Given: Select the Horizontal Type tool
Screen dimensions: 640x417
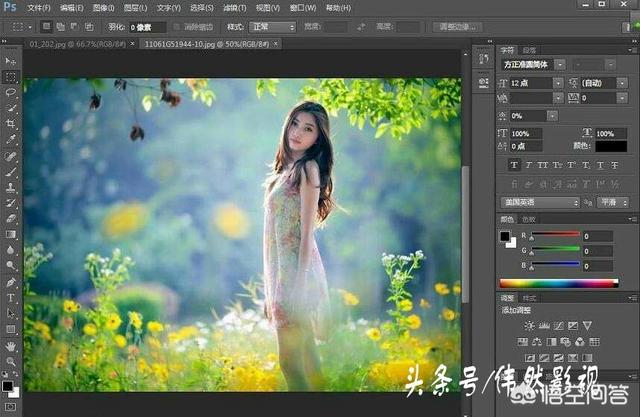Looking at the screenshot, I should click(10, 298).
